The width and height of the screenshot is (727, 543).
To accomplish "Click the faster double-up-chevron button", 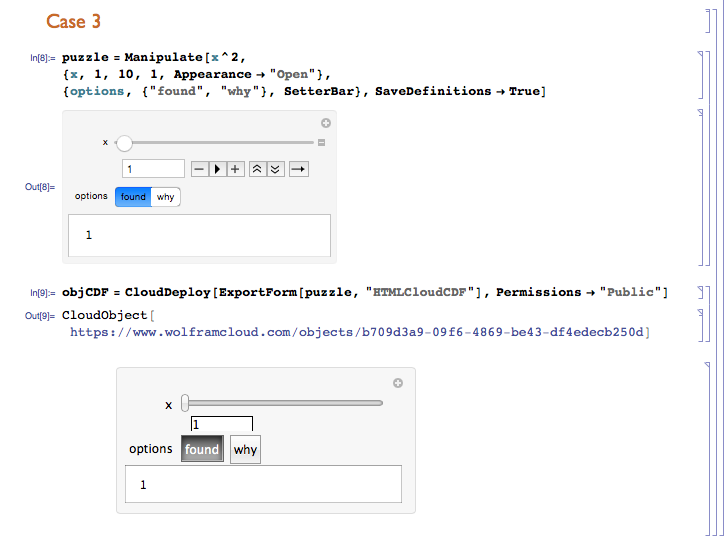I will pos(257,169).
